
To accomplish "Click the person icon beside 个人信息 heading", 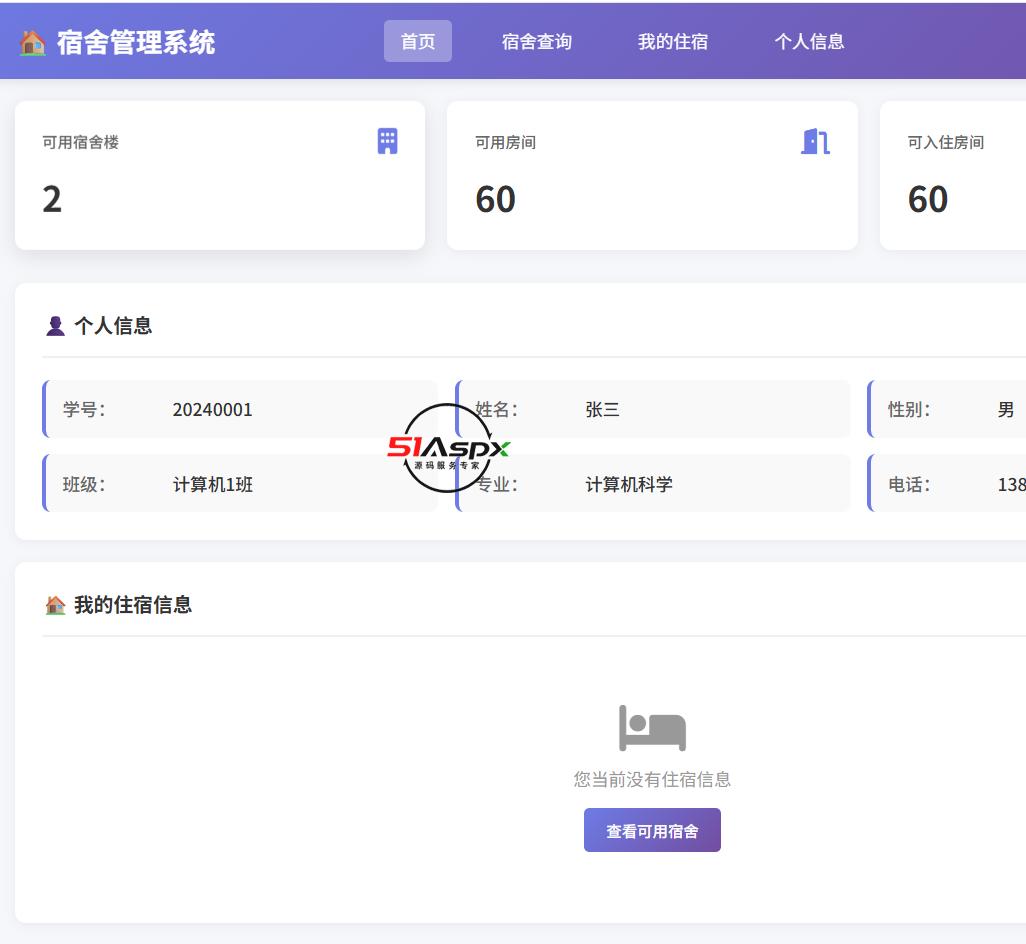I will tap(56, 326).
